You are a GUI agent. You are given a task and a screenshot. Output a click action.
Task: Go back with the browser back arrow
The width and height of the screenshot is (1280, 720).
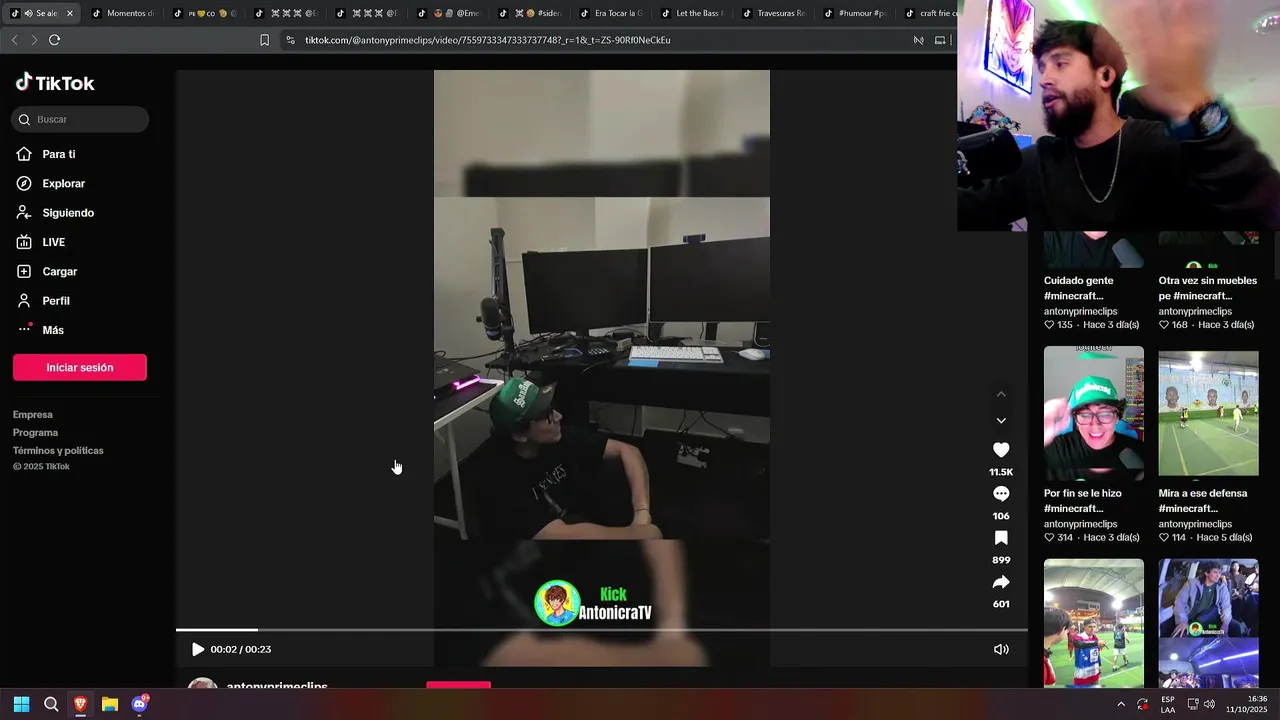(14, 40)
